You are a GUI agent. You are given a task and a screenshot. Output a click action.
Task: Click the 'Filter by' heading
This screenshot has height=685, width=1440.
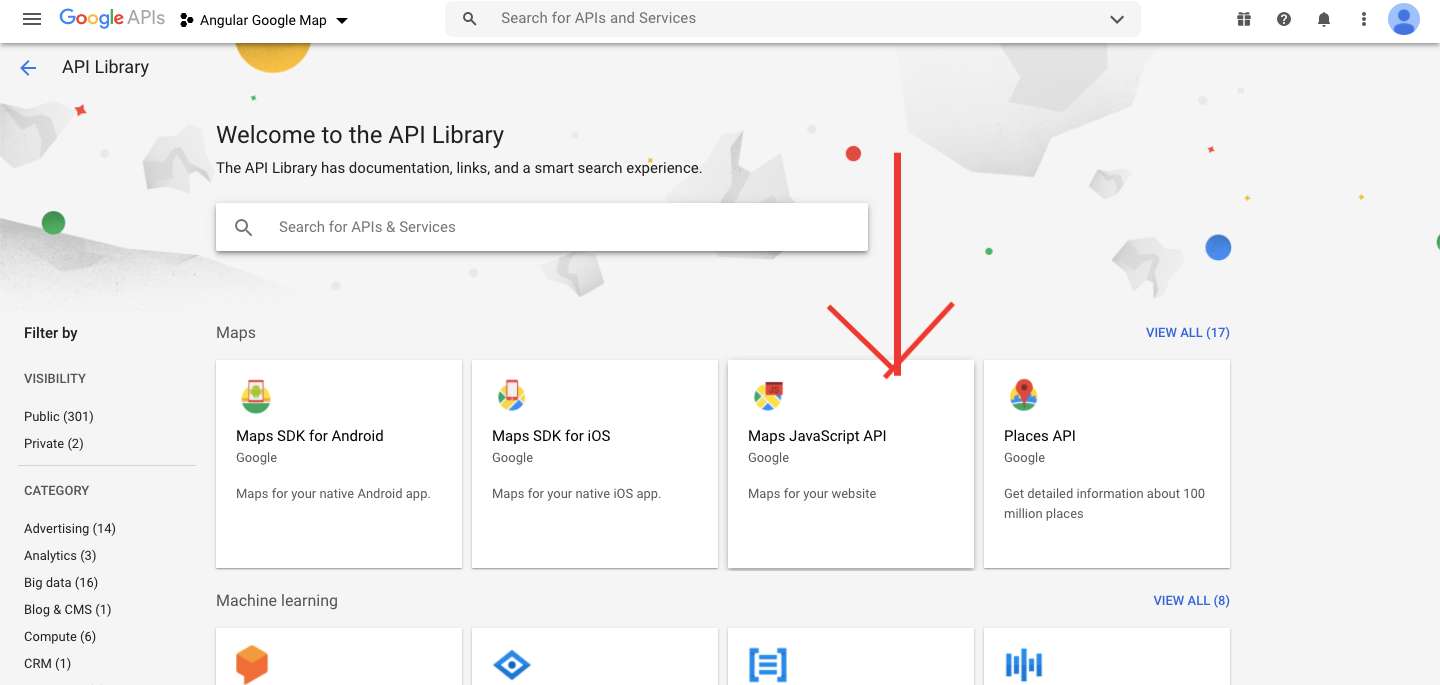coord(51,333)
